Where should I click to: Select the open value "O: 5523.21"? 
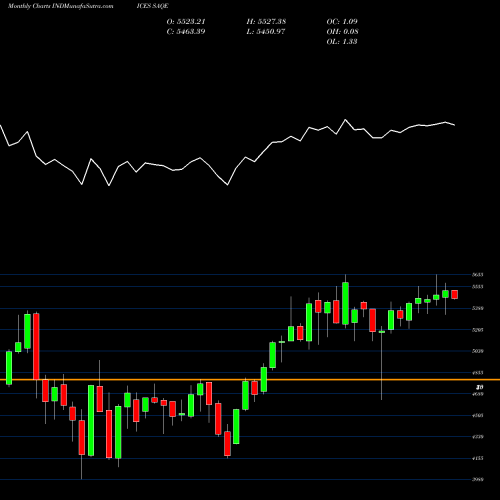click(x=186, y=22)
